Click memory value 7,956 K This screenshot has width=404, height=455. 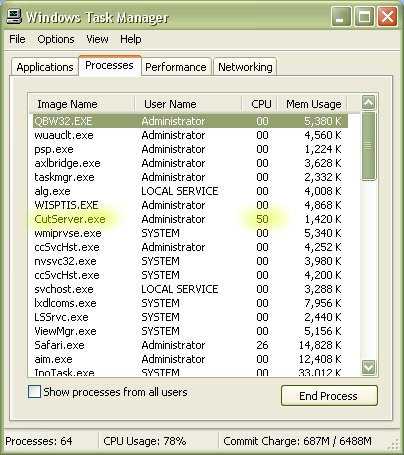(x=323, y=303)
